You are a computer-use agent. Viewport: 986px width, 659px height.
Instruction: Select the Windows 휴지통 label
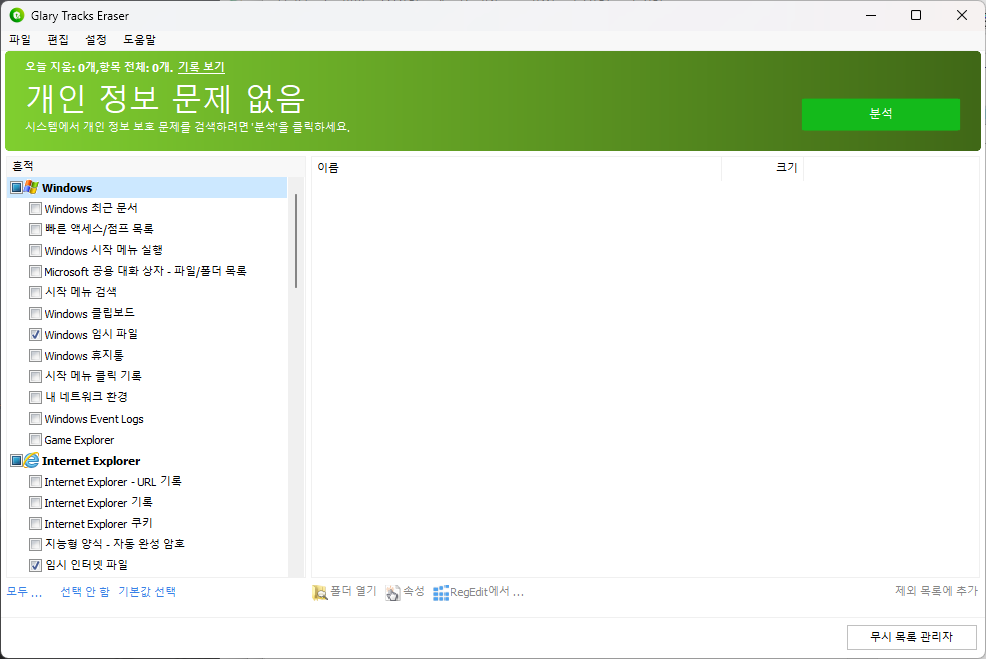pyautogui.click(x=84, y=355)
